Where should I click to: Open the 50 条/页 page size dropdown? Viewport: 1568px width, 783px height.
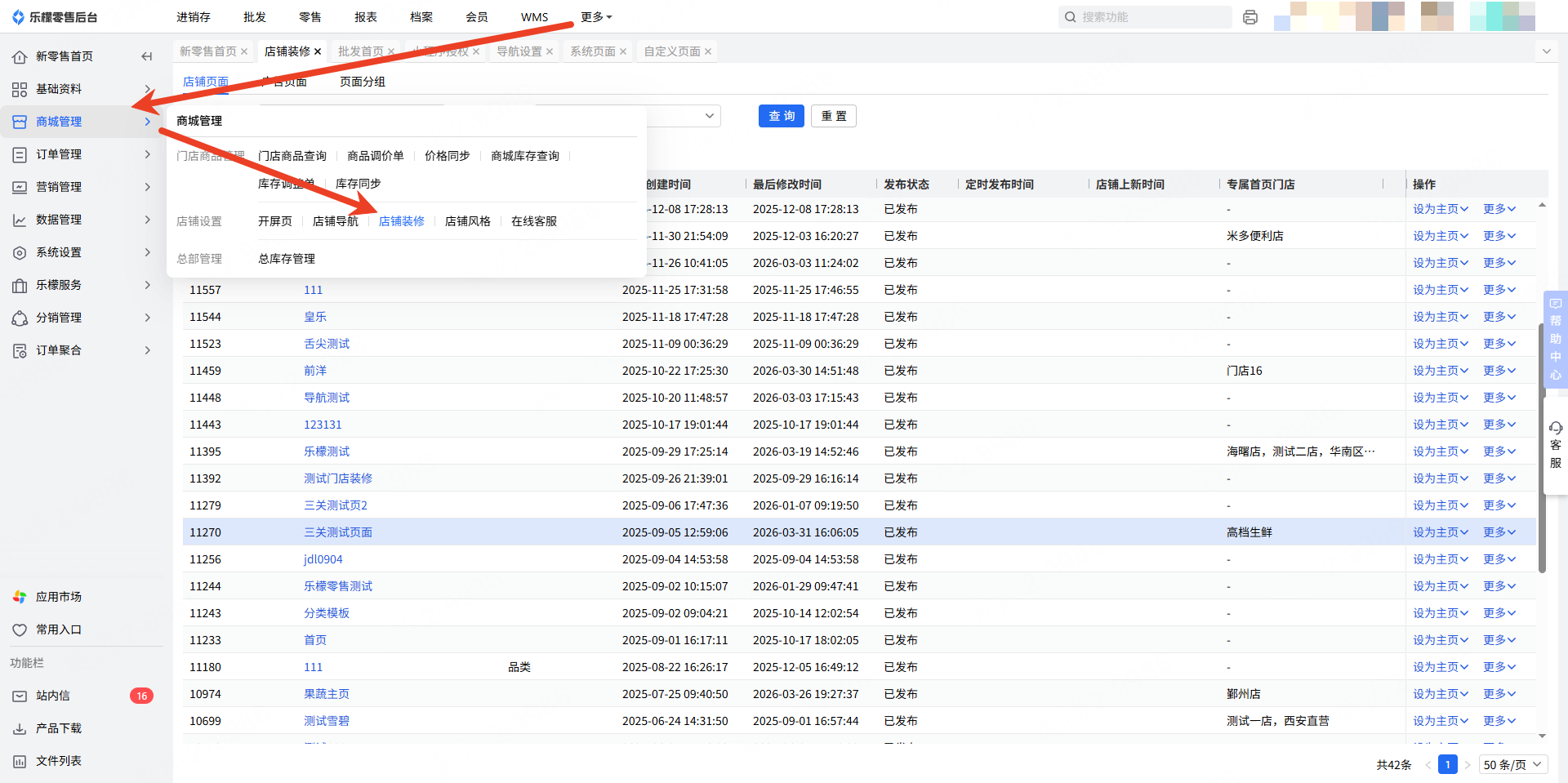click(x=1512, y=764)
